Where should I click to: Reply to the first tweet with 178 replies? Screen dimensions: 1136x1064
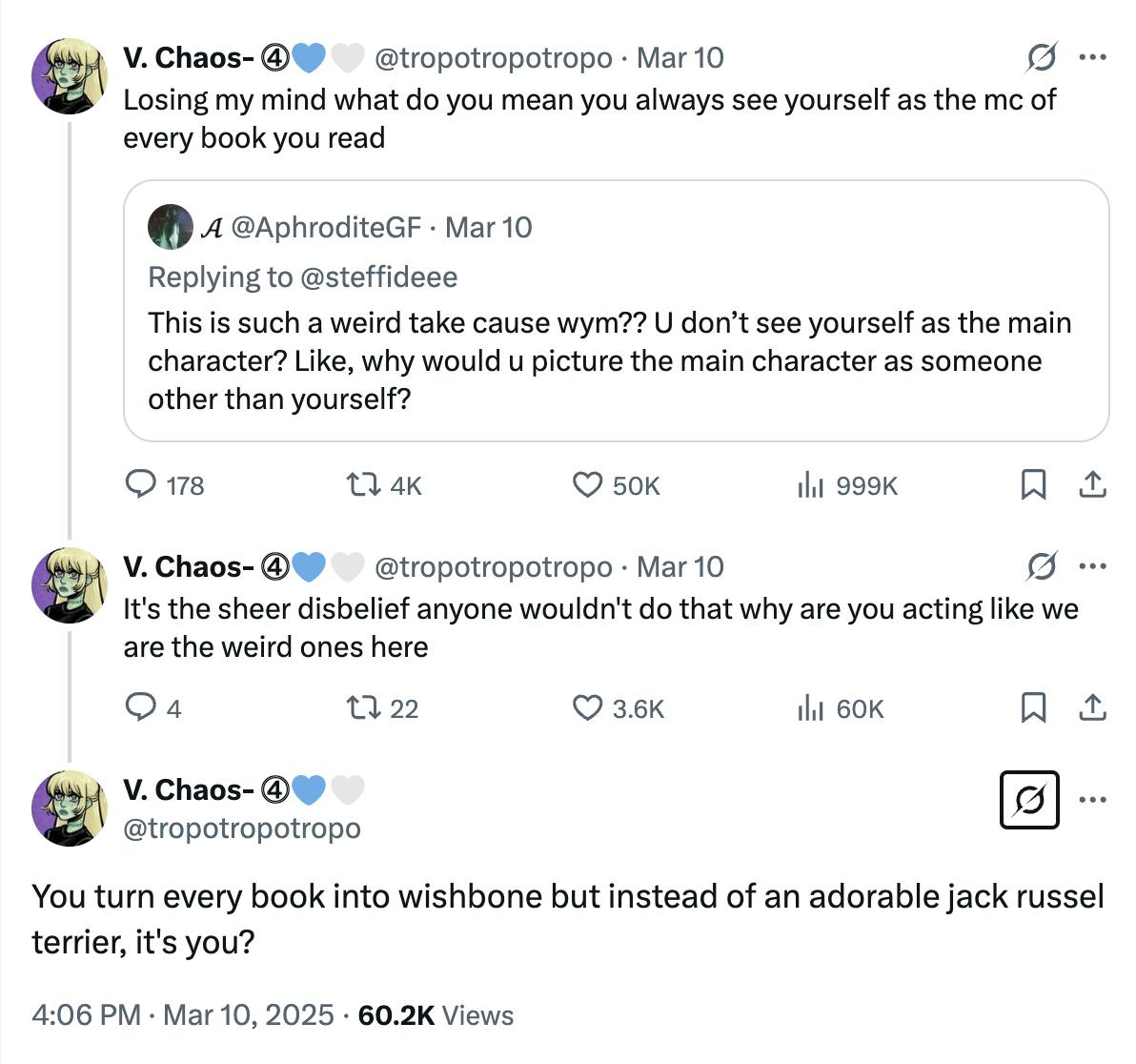tap(141, 485)
